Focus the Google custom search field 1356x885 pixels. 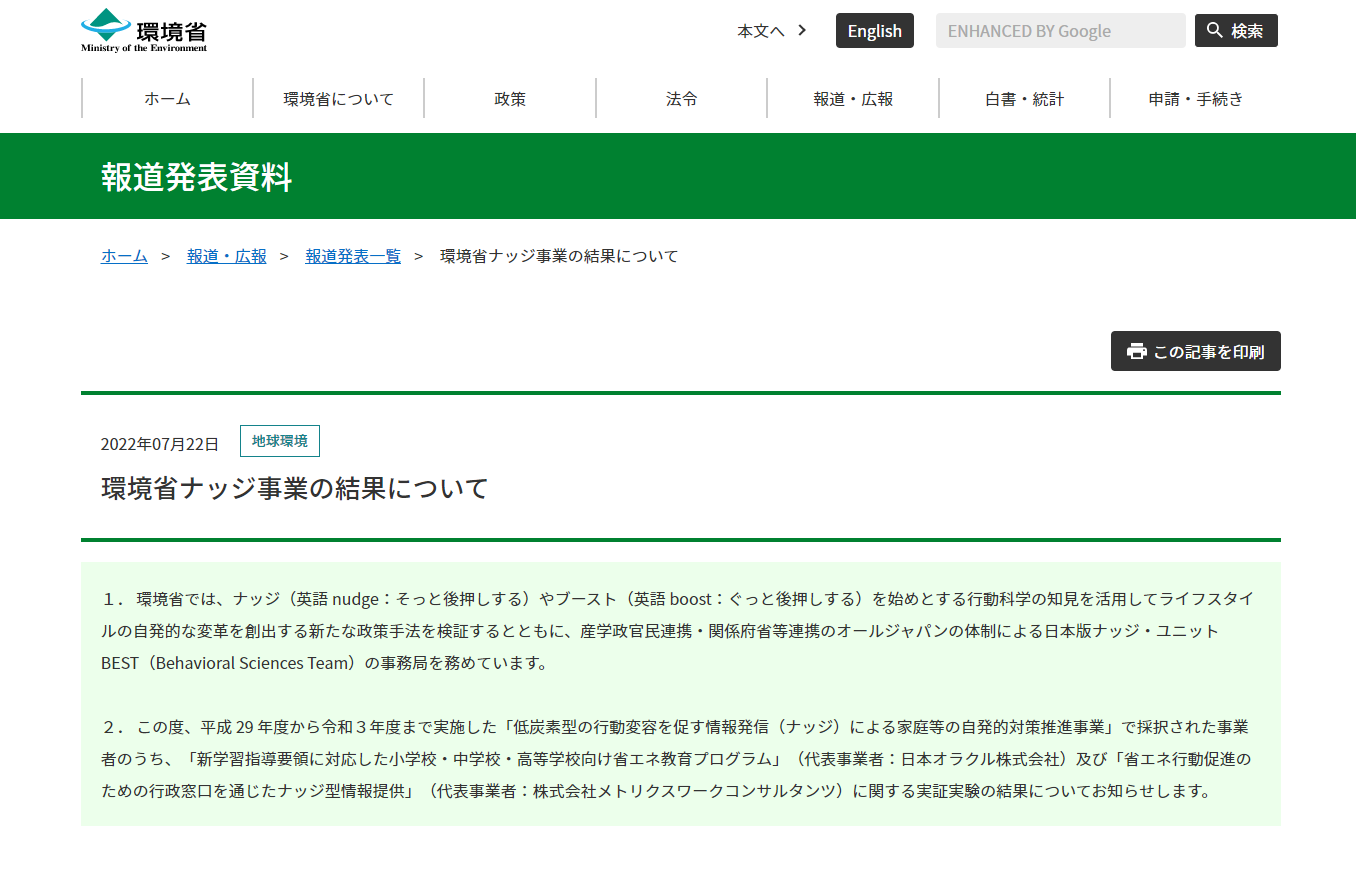pos(1060,31)
